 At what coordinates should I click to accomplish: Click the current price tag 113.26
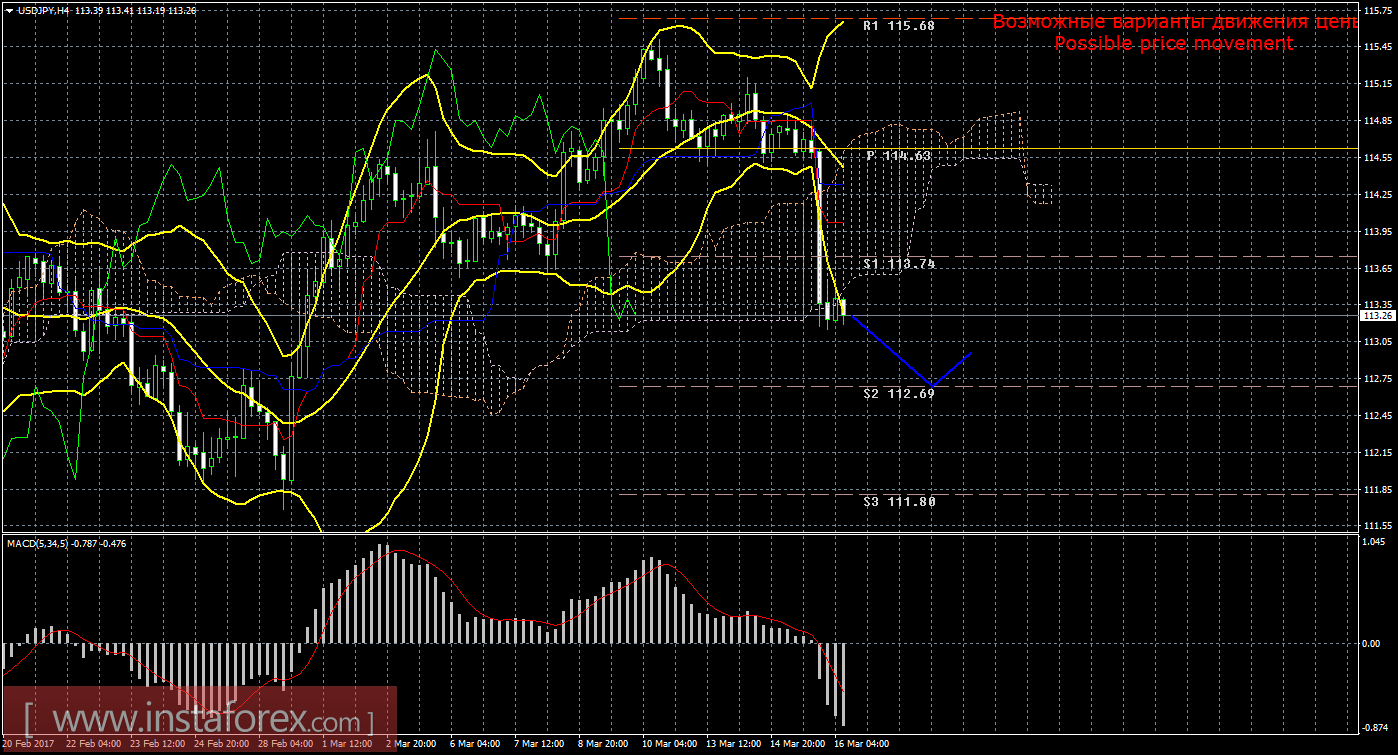1378,316
